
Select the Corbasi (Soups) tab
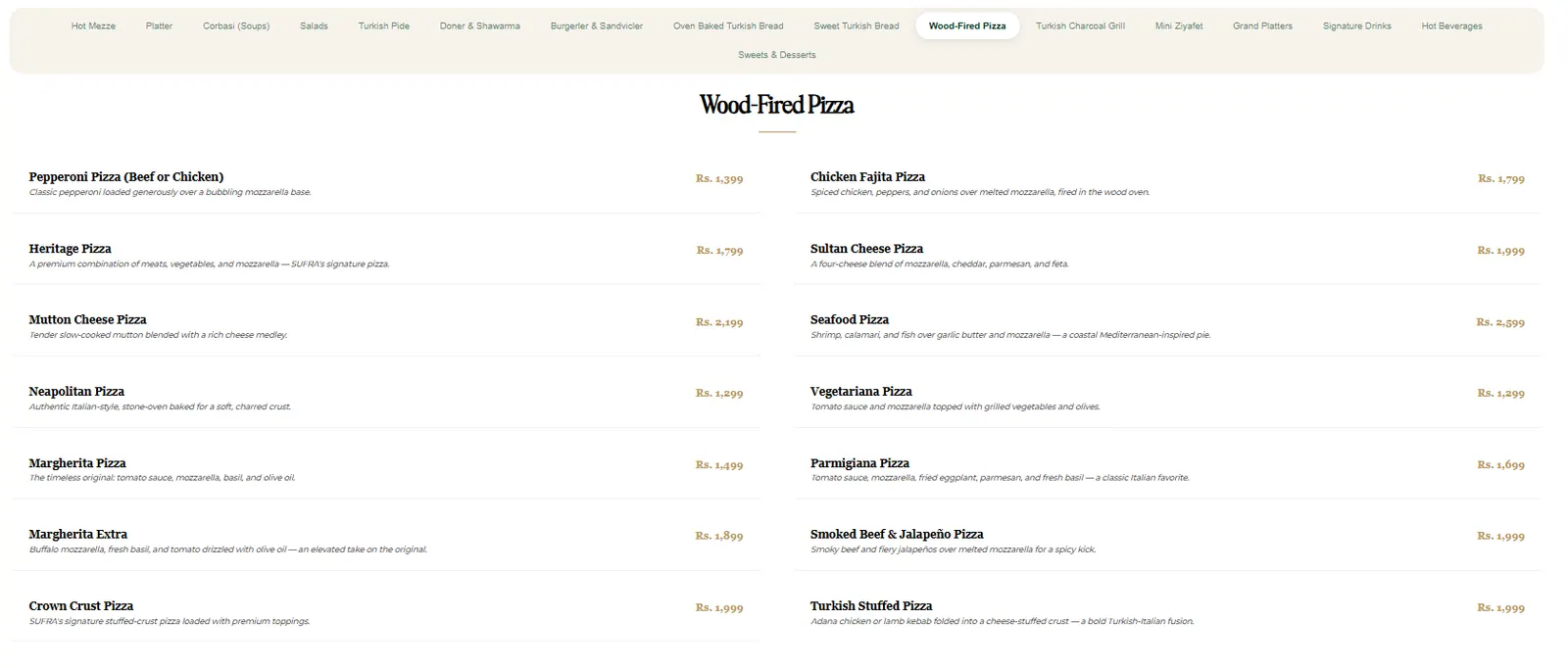tap(236, 26)
